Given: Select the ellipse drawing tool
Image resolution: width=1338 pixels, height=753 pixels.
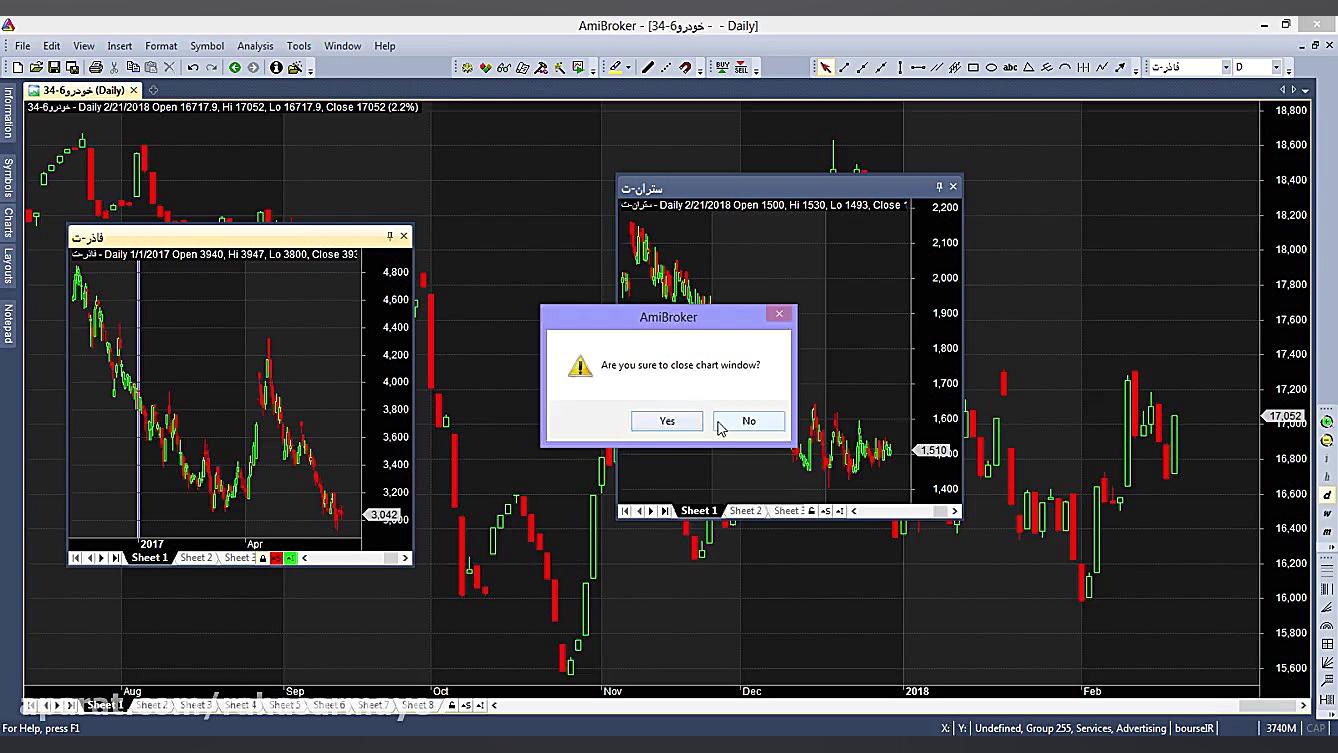Looking at the screenshot, I should [991, 68].
